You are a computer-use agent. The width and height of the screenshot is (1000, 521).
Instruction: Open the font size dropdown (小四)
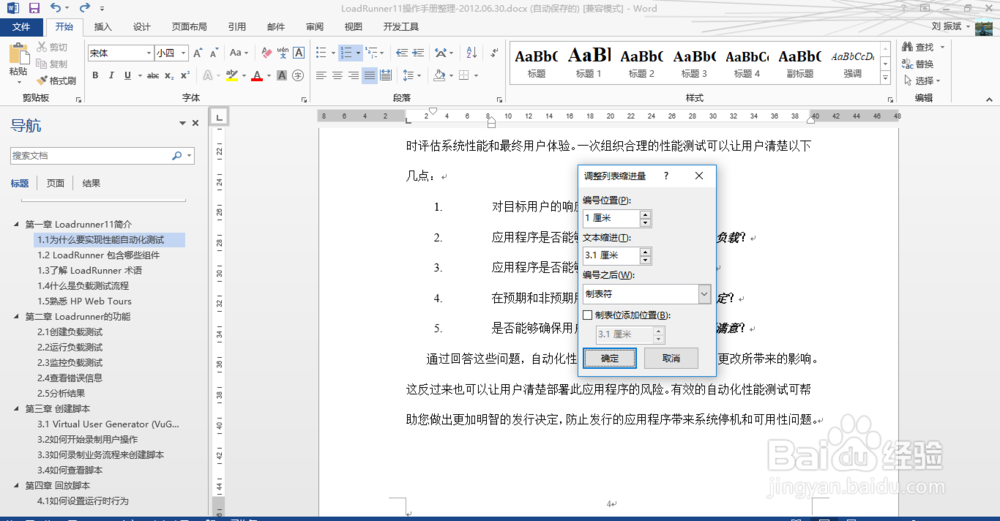pyautogui.click(x=184, y=53)
